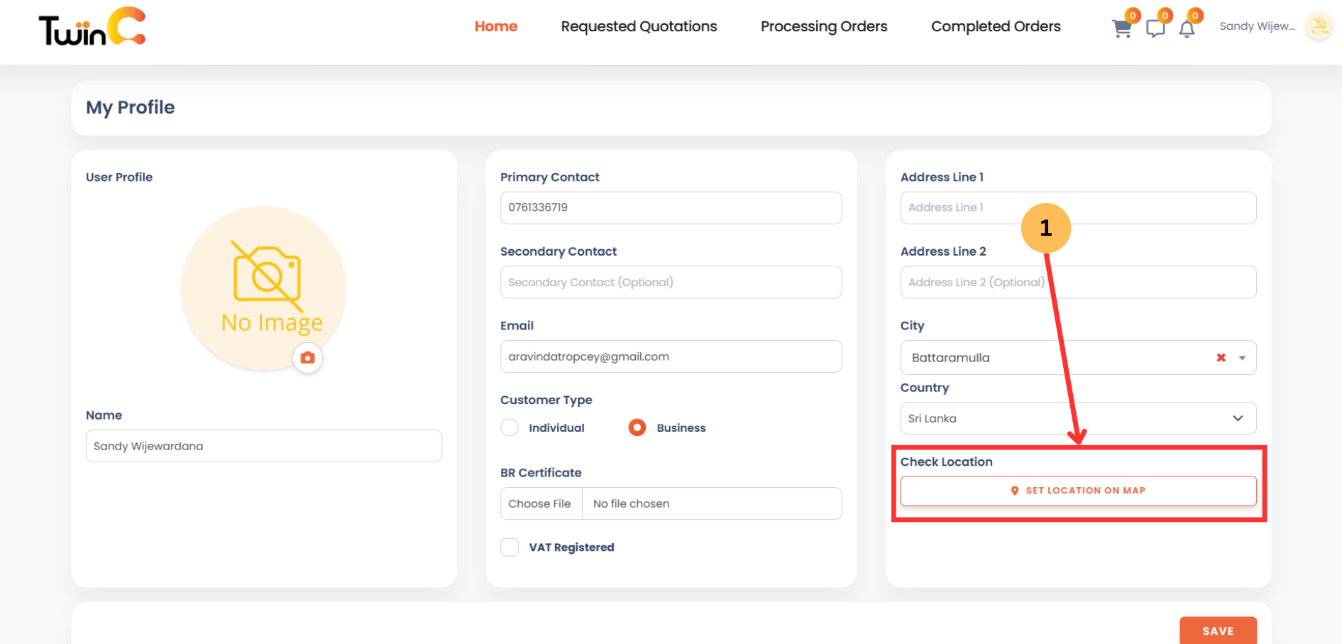The width and height of the screenshot is (1342, 644).
Task: Click the TwinC logo
Action: [x=90, y=28]
